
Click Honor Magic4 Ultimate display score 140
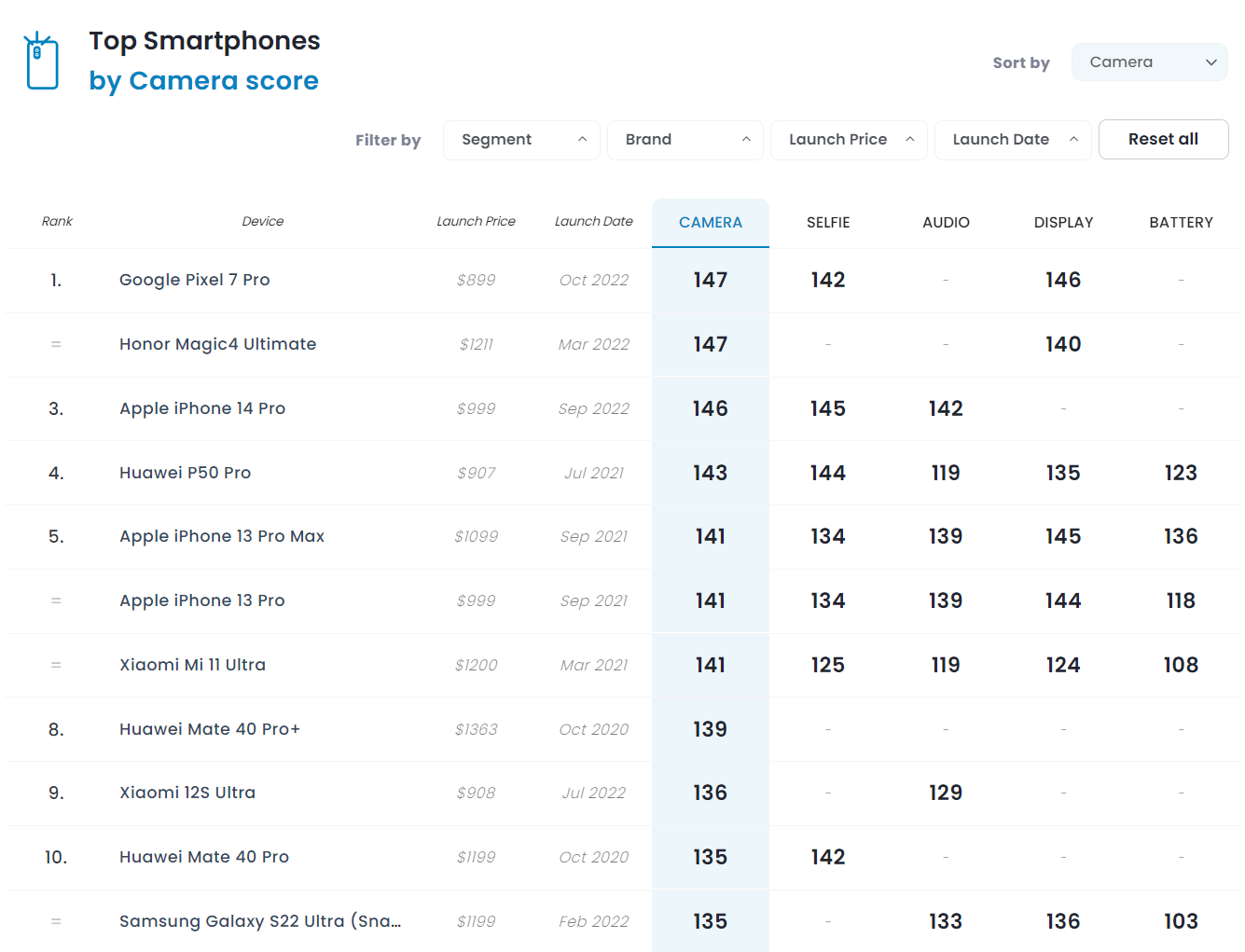pos(1063,344)
